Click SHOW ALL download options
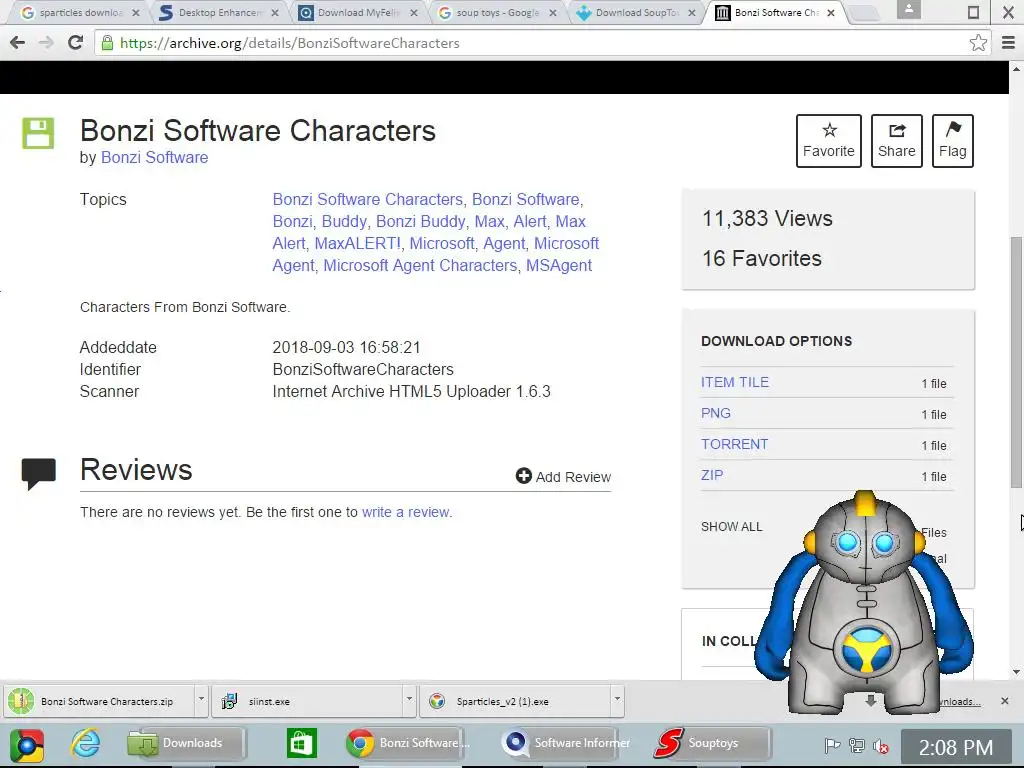Screen dimensions: 1024x768 (x=731, y=527)
